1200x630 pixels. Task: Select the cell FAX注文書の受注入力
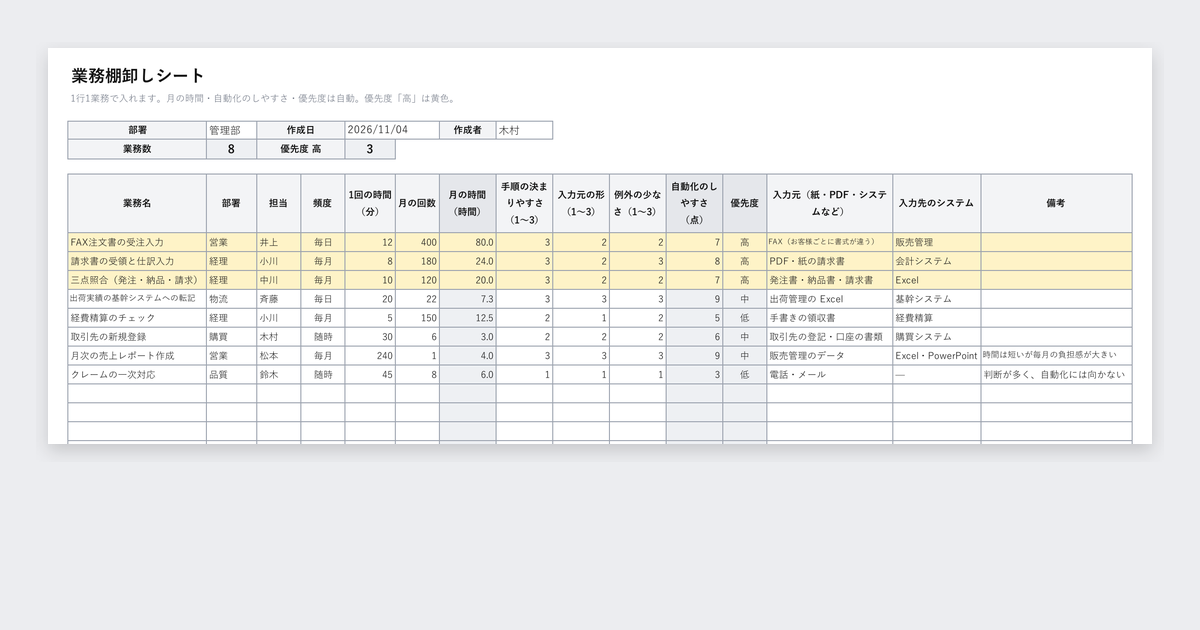[137, 242]
